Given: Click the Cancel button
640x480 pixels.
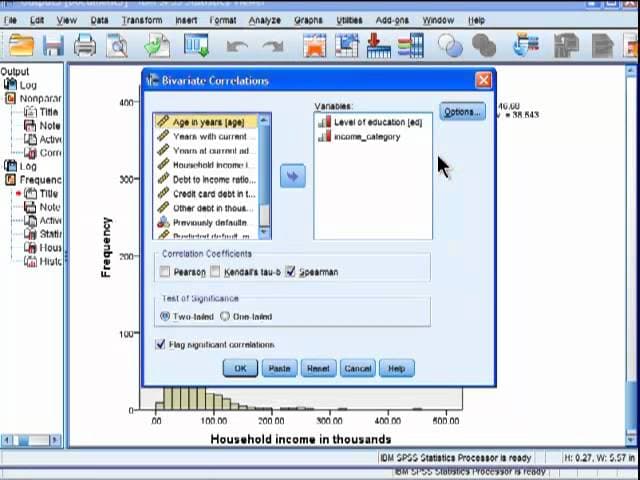Looking at the screenshot, I should tap(358, 369).
